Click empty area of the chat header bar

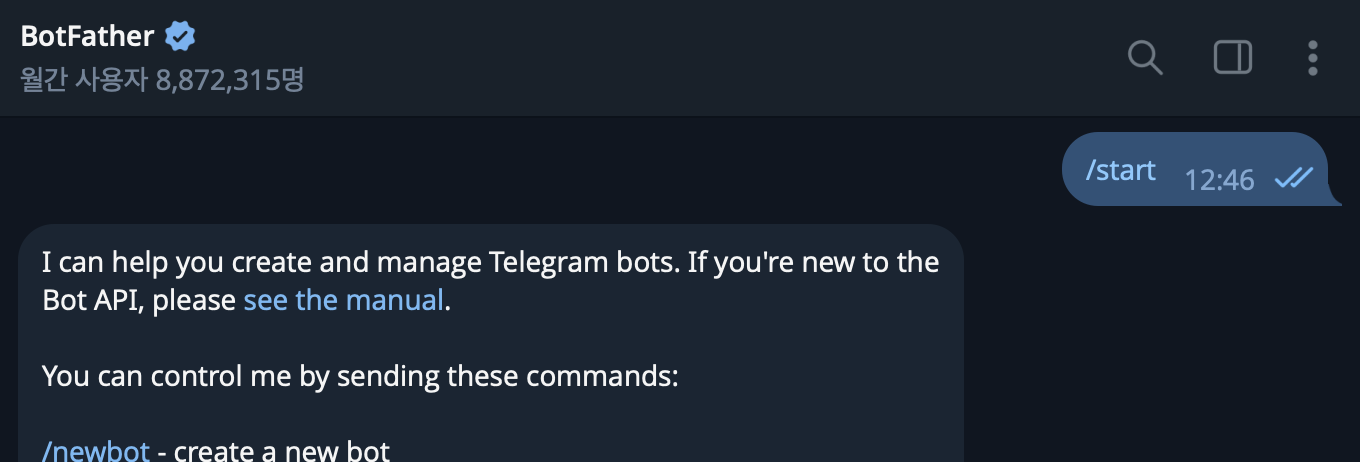click(x=700, y=57)
